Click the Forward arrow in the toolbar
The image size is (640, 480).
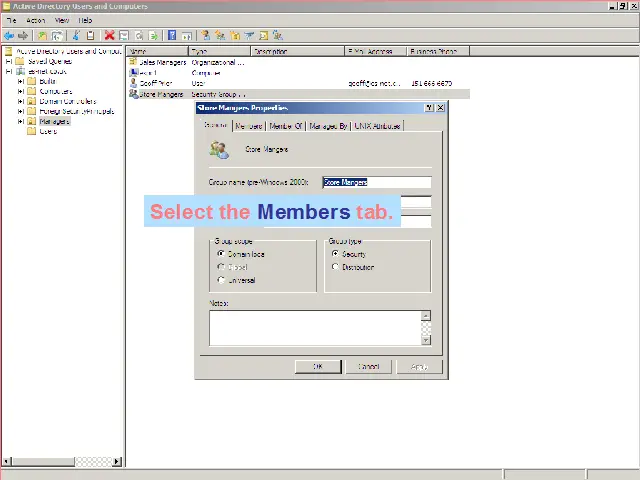coord(23,35)
